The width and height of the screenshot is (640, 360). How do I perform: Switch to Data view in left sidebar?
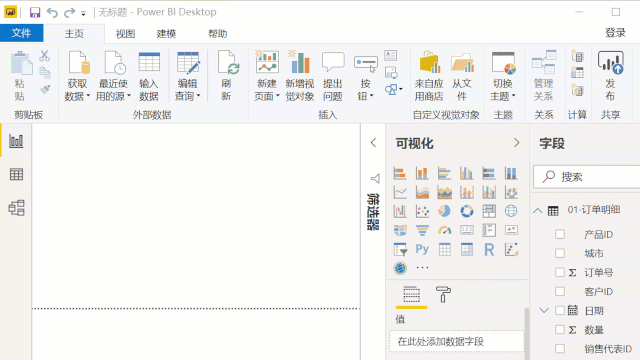16,174
